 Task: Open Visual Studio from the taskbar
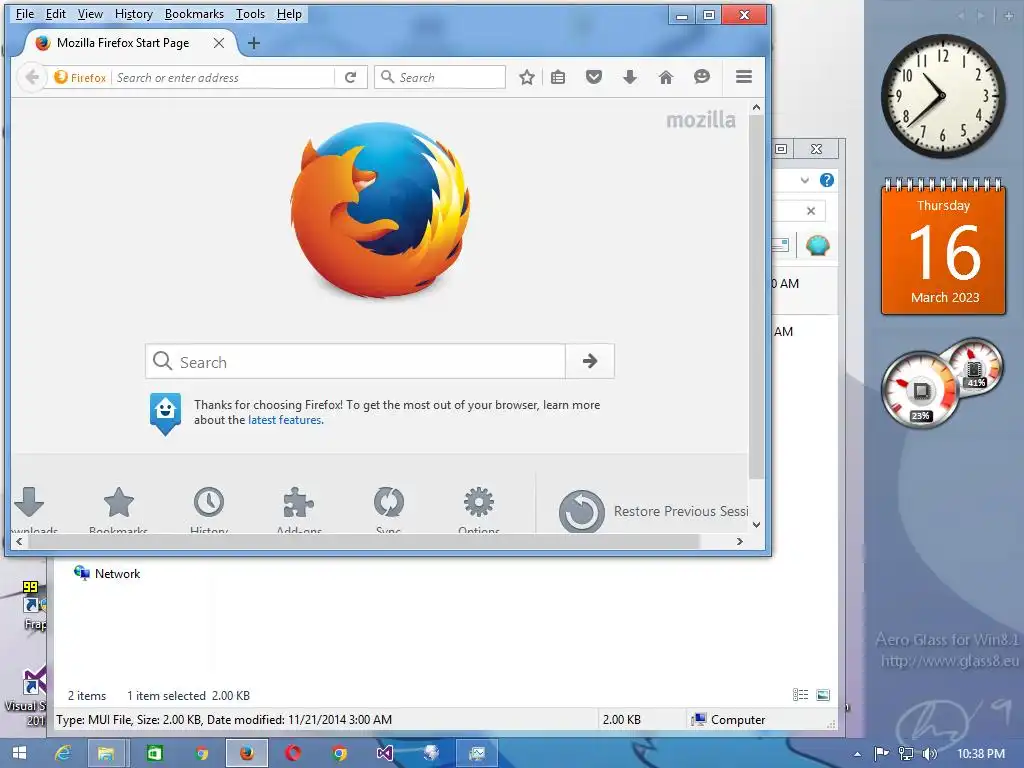[x=385, y=753]
